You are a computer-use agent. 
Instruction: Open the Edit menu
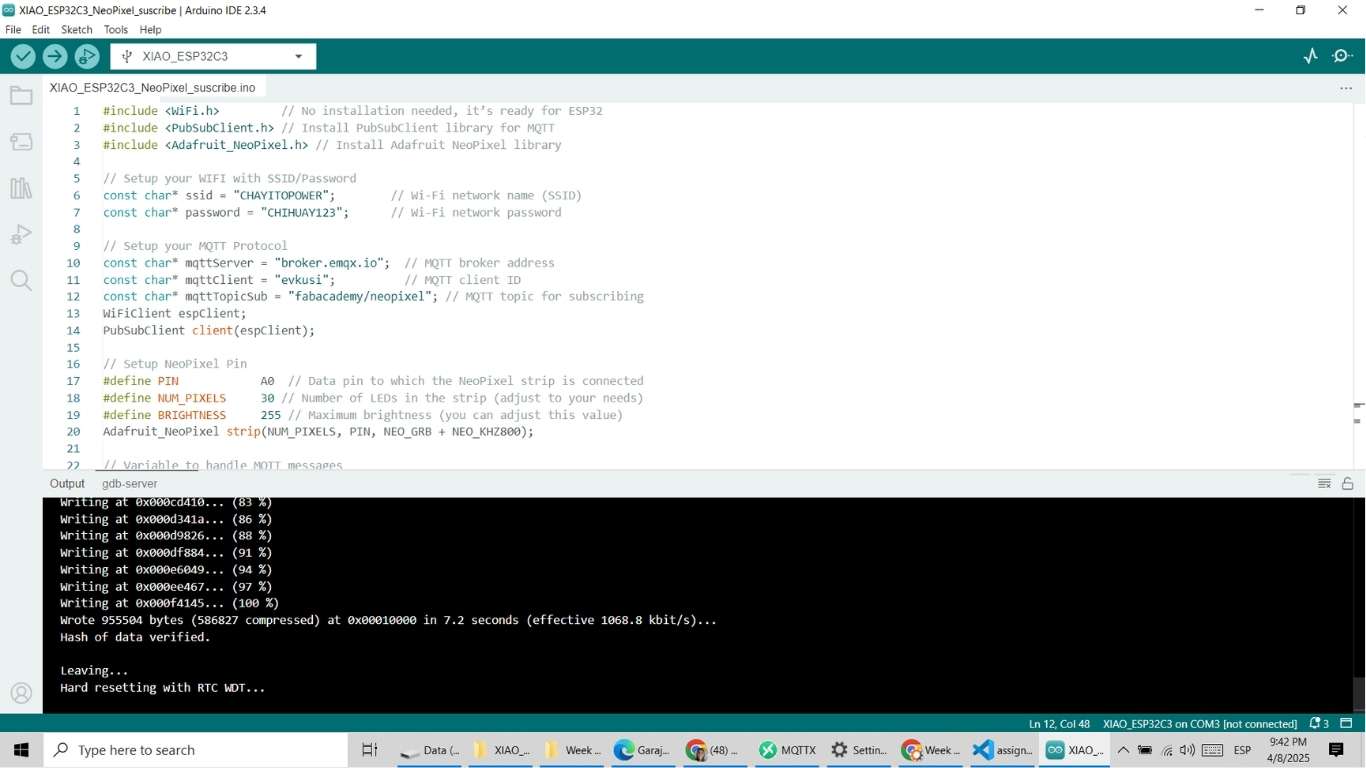click(x=41, y=30)
